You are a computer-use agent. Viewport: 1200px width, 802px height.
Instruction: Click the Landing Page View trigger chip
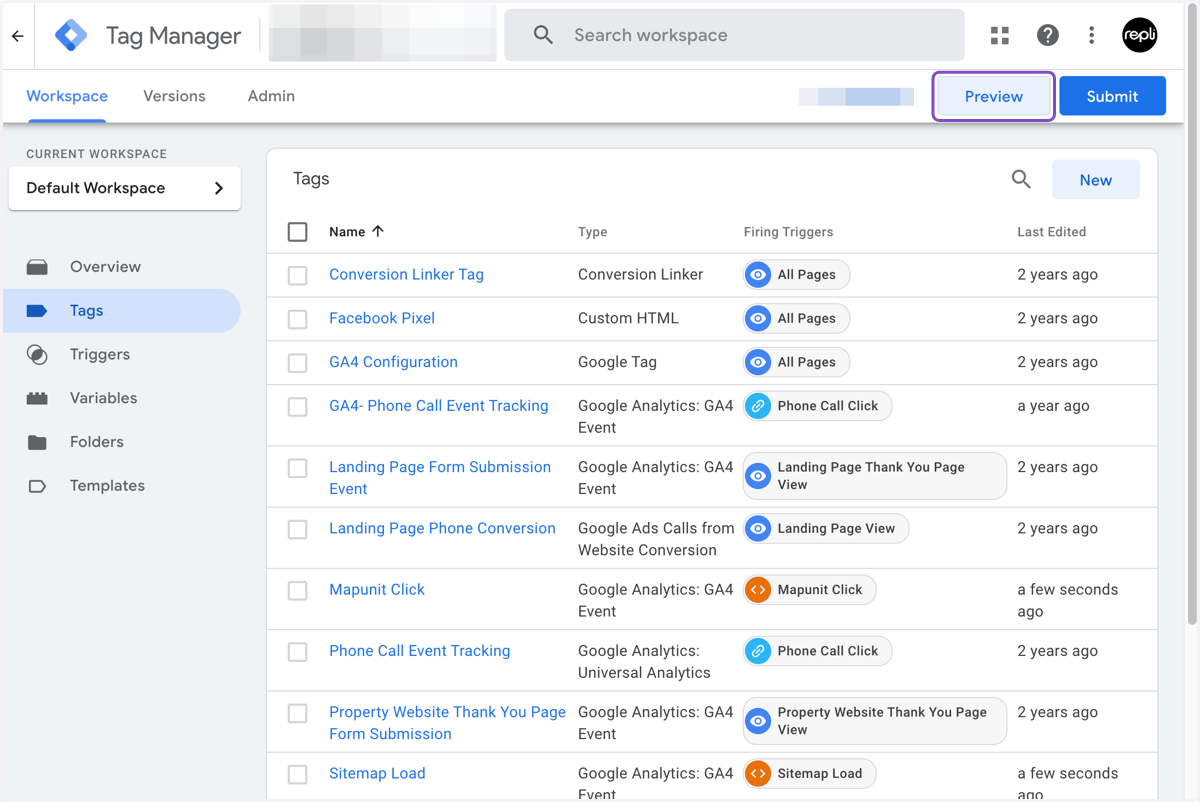pyautogui.click(x=825, y=529)
